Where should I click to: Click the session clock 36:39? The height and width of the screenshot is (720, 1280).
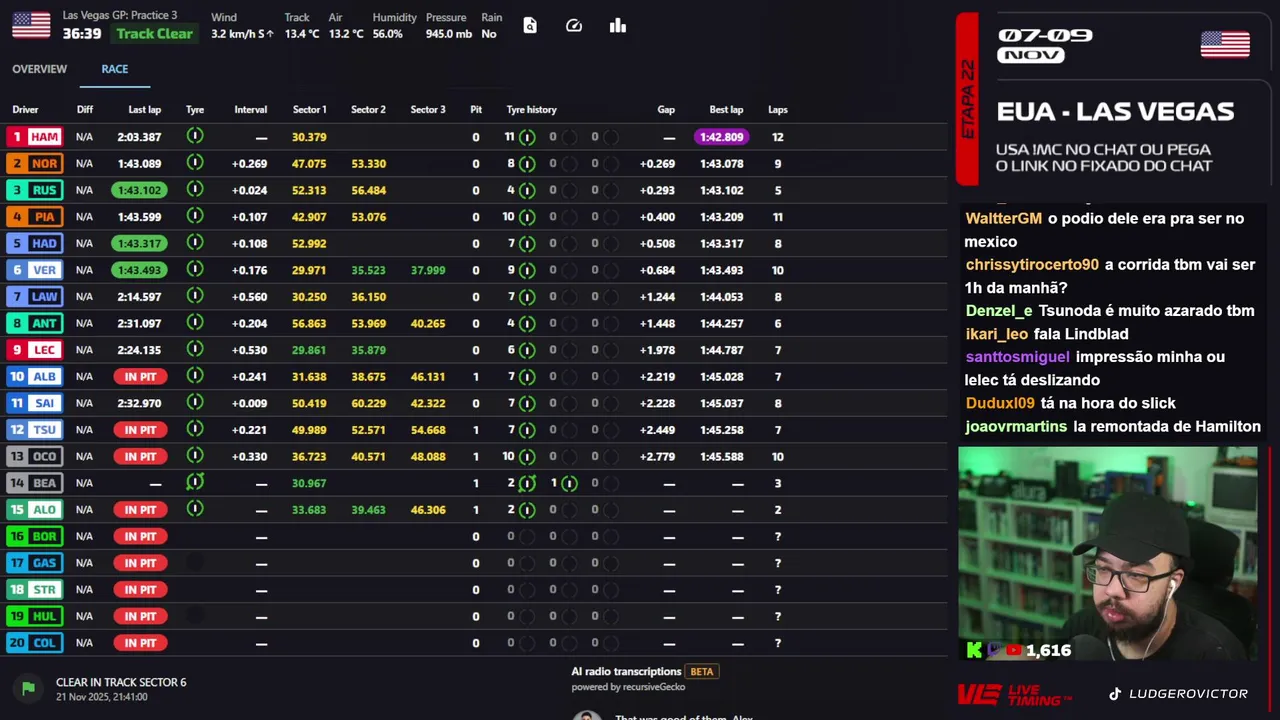(x=82, y=33)
